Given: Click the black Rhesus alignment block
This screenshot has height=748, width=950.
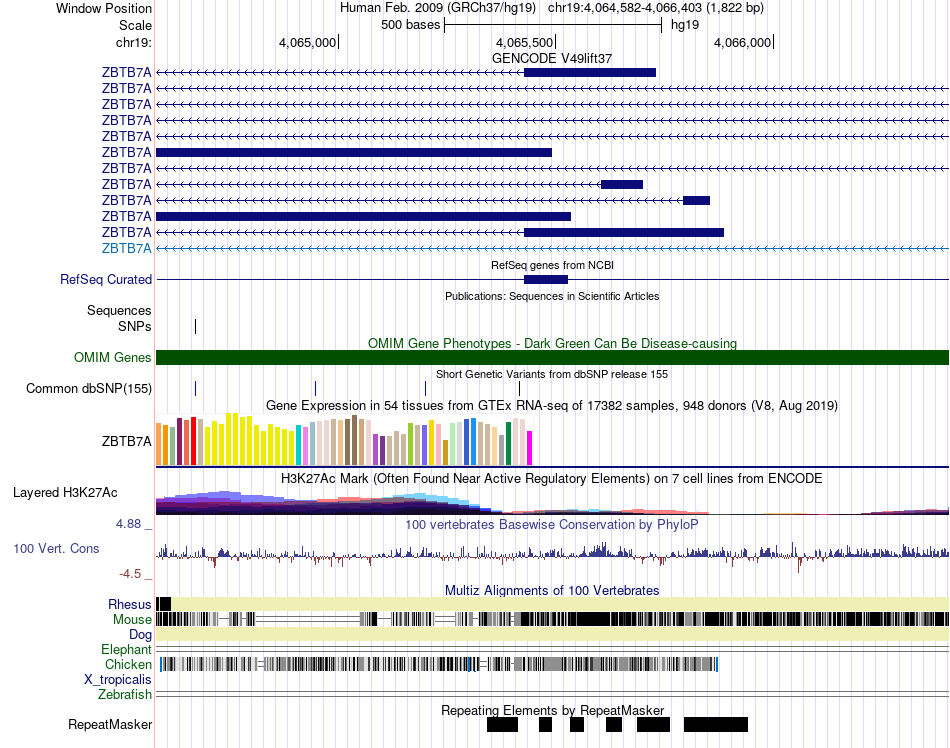Looking at the screenshot, I should click(x=164, y=604).
